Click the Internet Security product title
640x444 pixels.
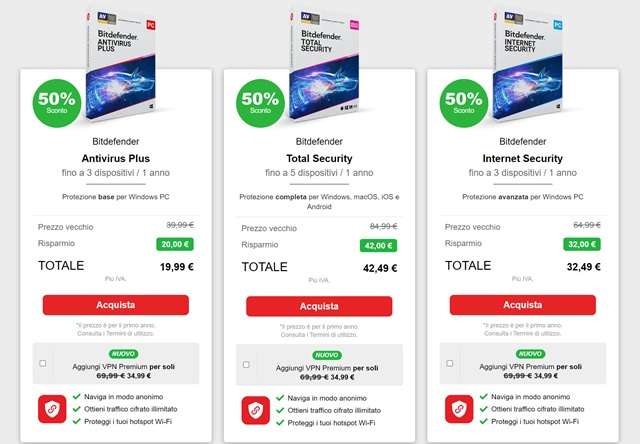point(523,158)
